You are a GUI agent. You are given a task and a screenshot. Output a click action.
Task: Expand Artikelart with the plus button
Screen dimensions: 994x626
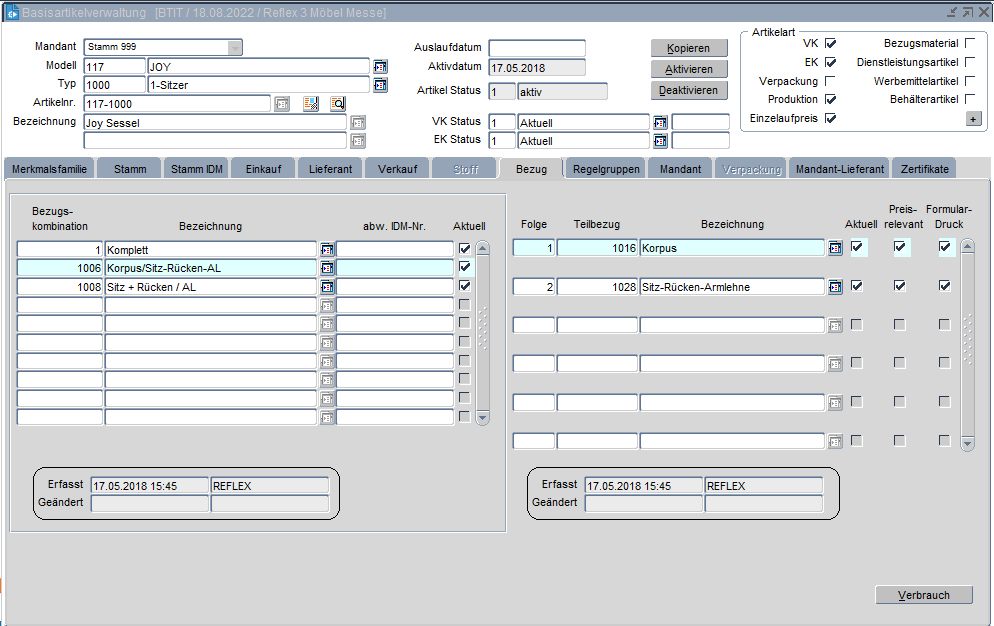pos(973,119)
